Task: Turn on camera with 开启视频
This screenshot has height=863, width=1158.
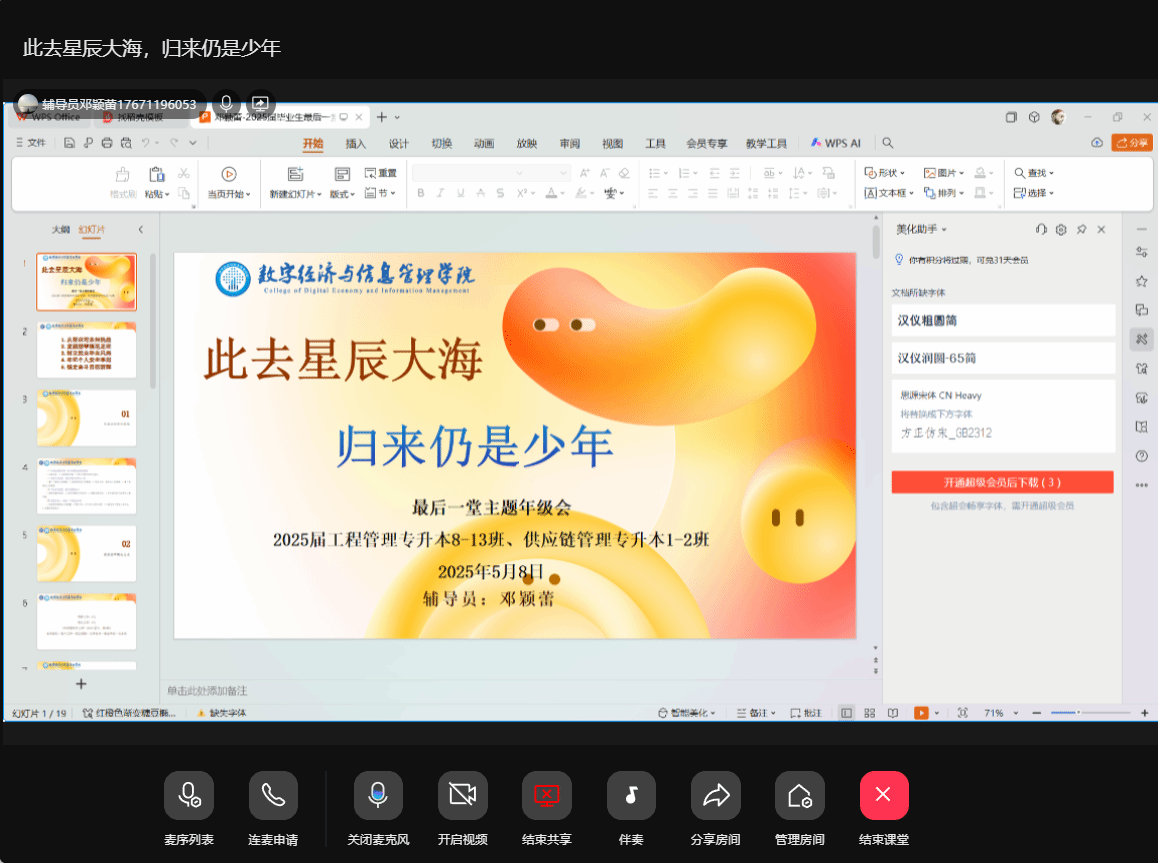Action: [462, 796]
